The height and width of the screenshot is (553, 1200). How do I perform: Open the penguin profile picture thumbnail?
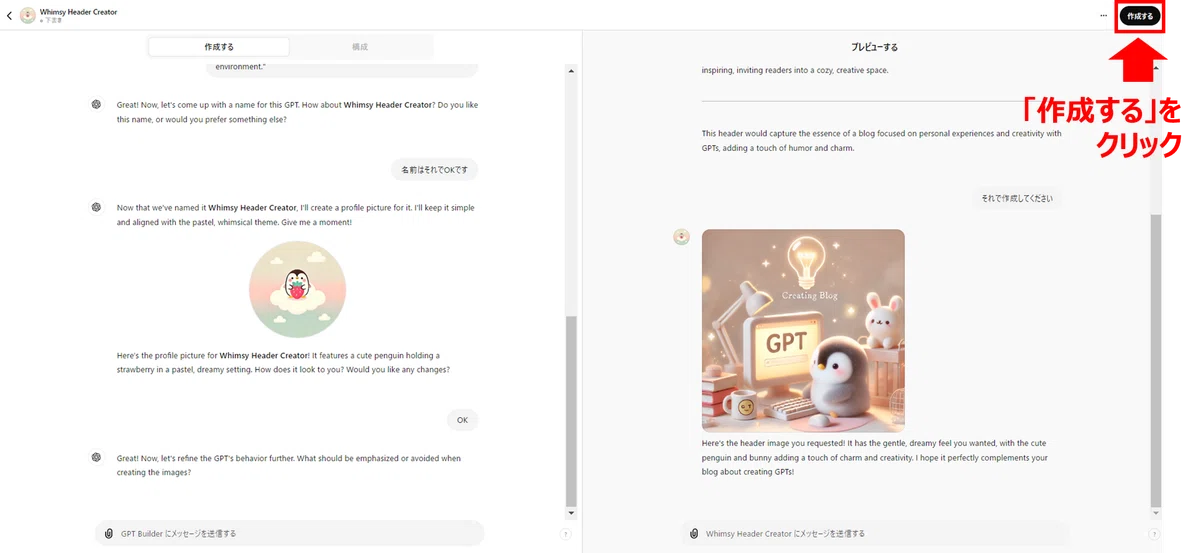click(298, 289)
